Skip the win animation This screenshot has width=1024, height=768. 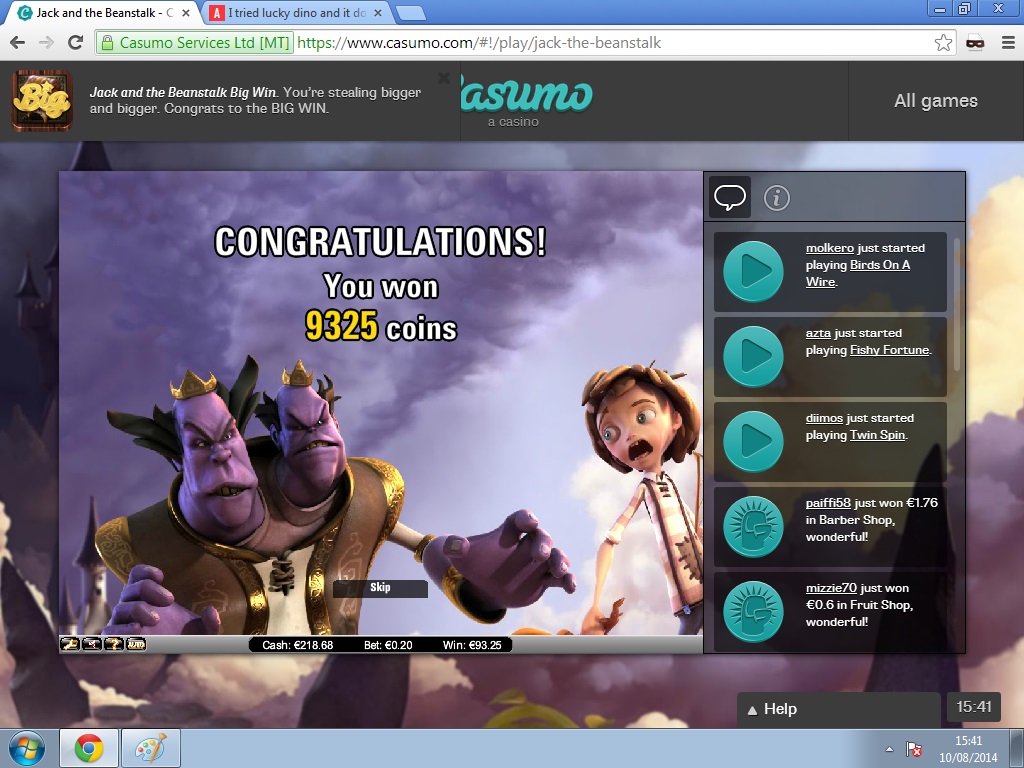click(x=380, y=588)
